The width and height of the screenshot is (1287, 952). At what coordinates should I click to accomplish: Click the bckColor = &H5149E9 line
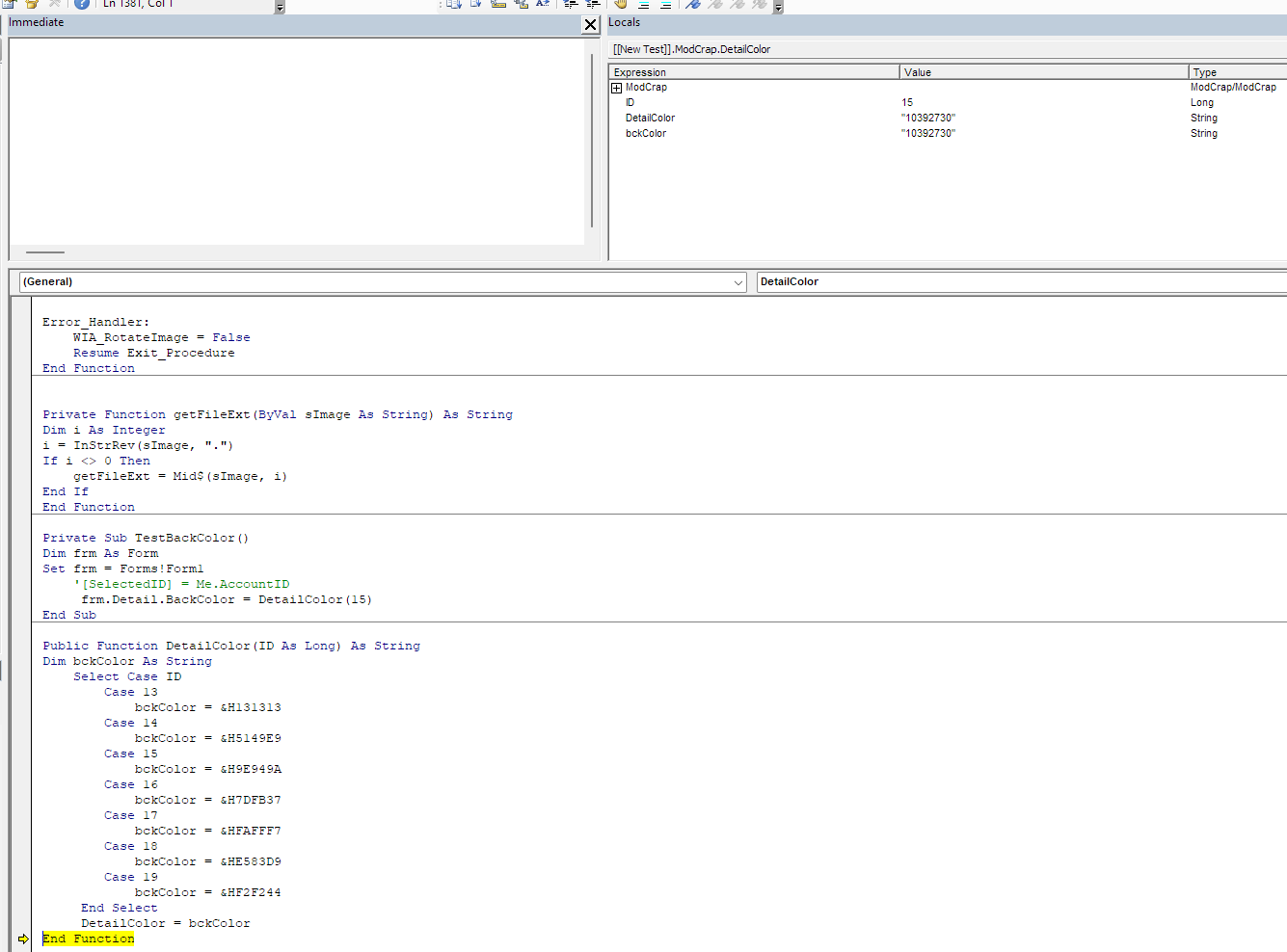click(208, 739)
